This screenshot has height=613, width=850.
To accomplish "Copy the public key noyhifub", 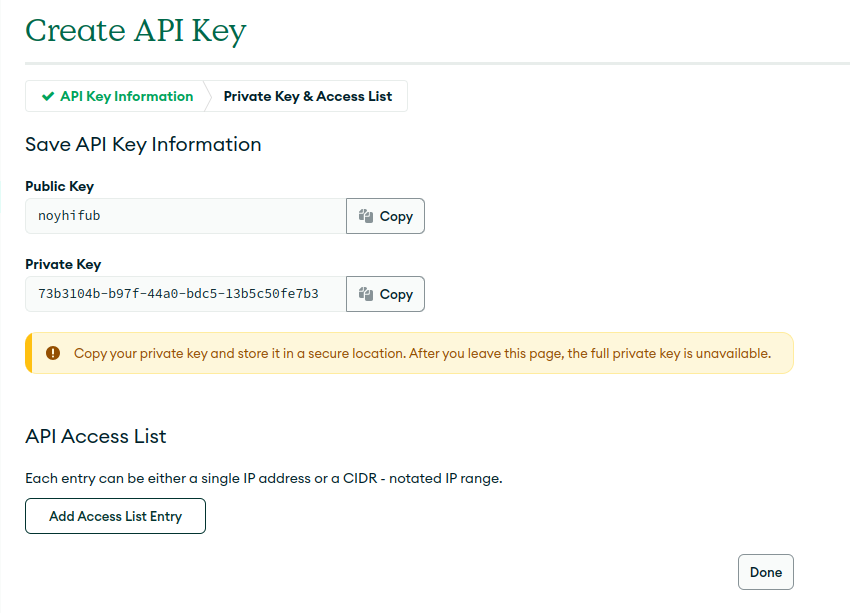I will click(385, 216).
